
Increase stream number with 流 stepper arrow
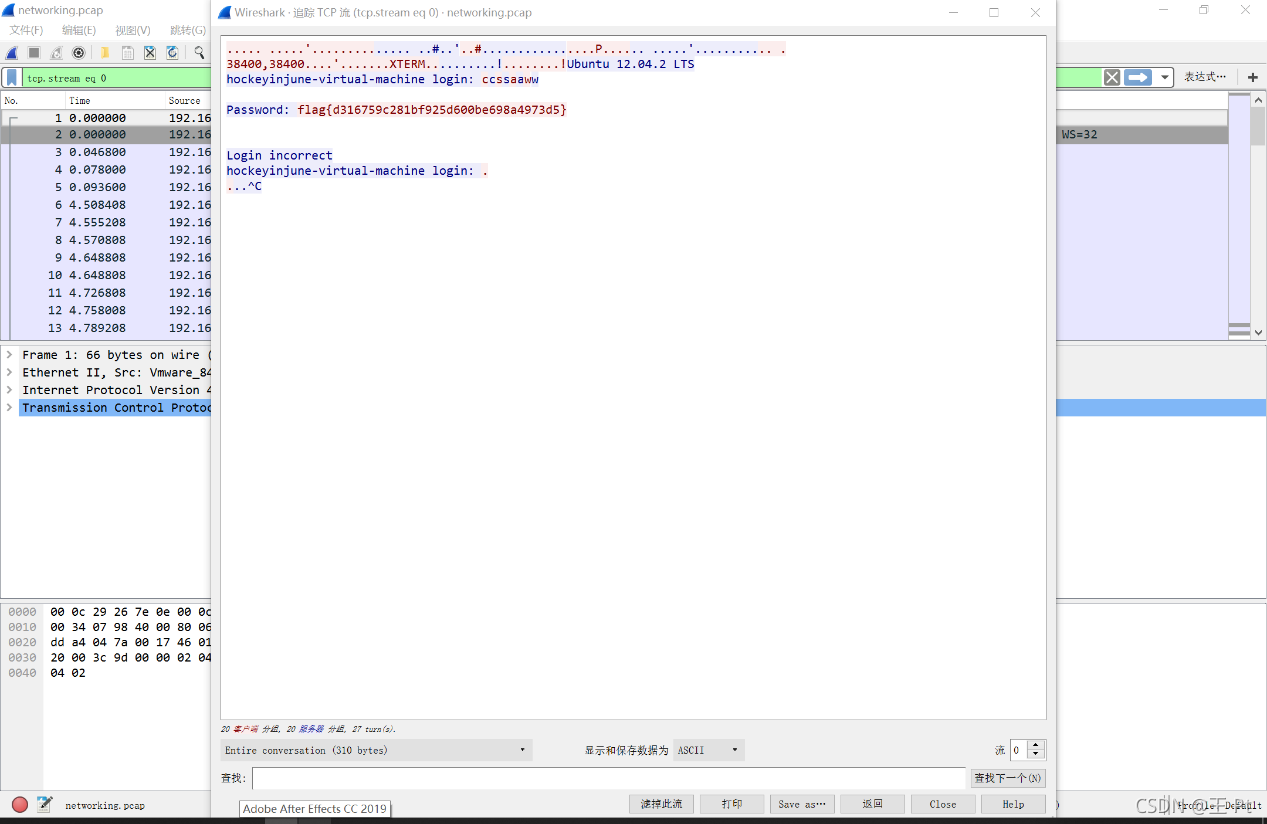click(x=1035, y=745)
